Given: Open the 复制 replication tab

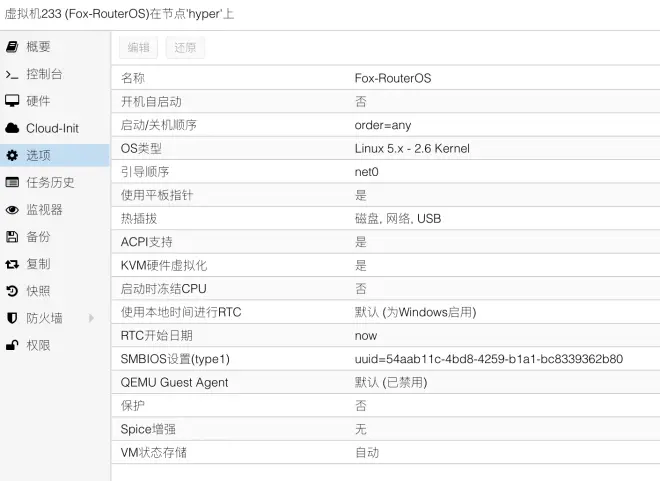Looking at the screenshot, I should [x=55, y=264].
